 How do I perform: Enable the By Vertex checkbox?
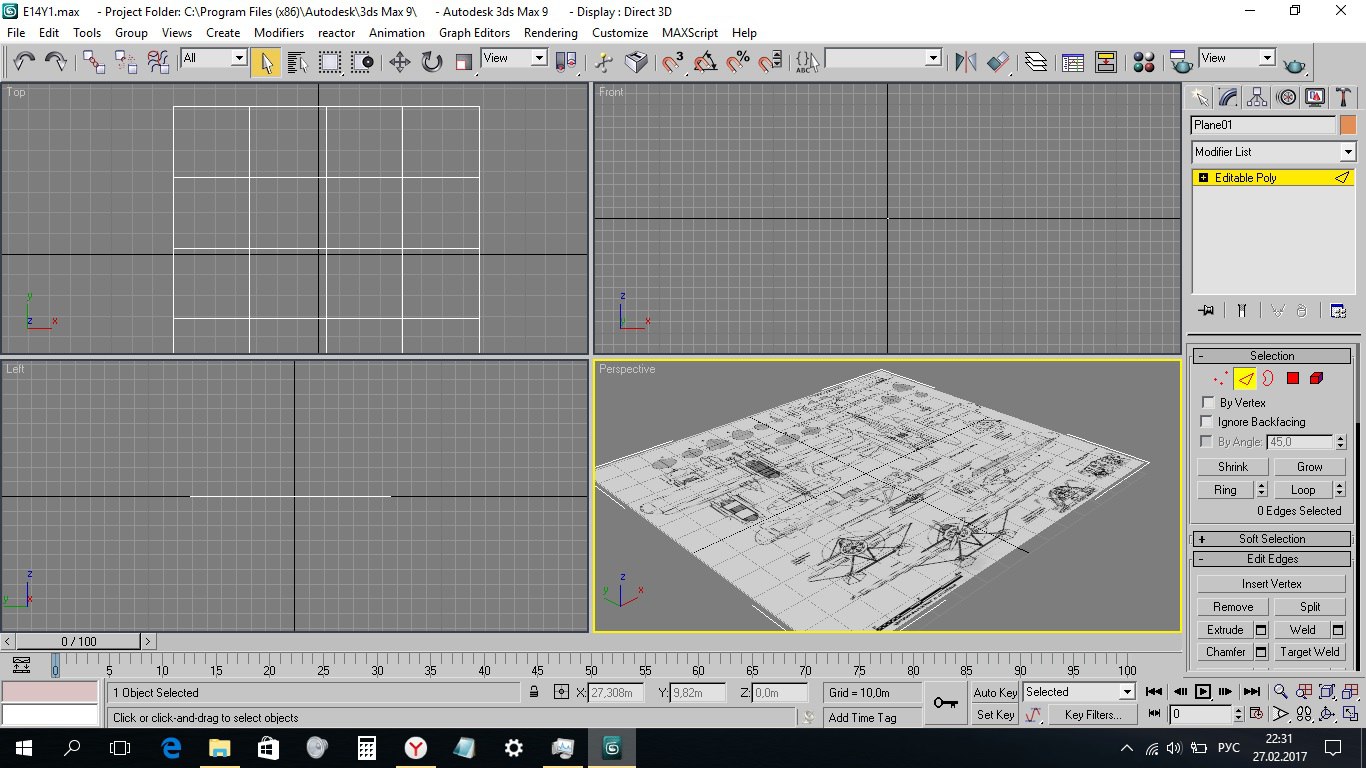(1208, 403)
